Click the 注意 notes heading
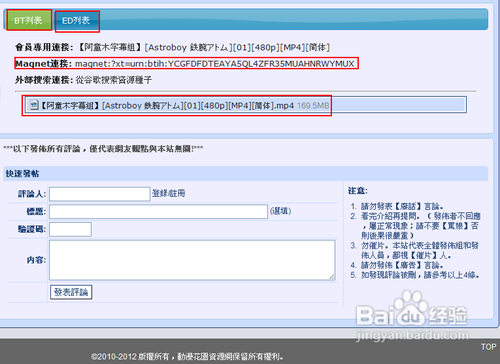 click(358, 191)
